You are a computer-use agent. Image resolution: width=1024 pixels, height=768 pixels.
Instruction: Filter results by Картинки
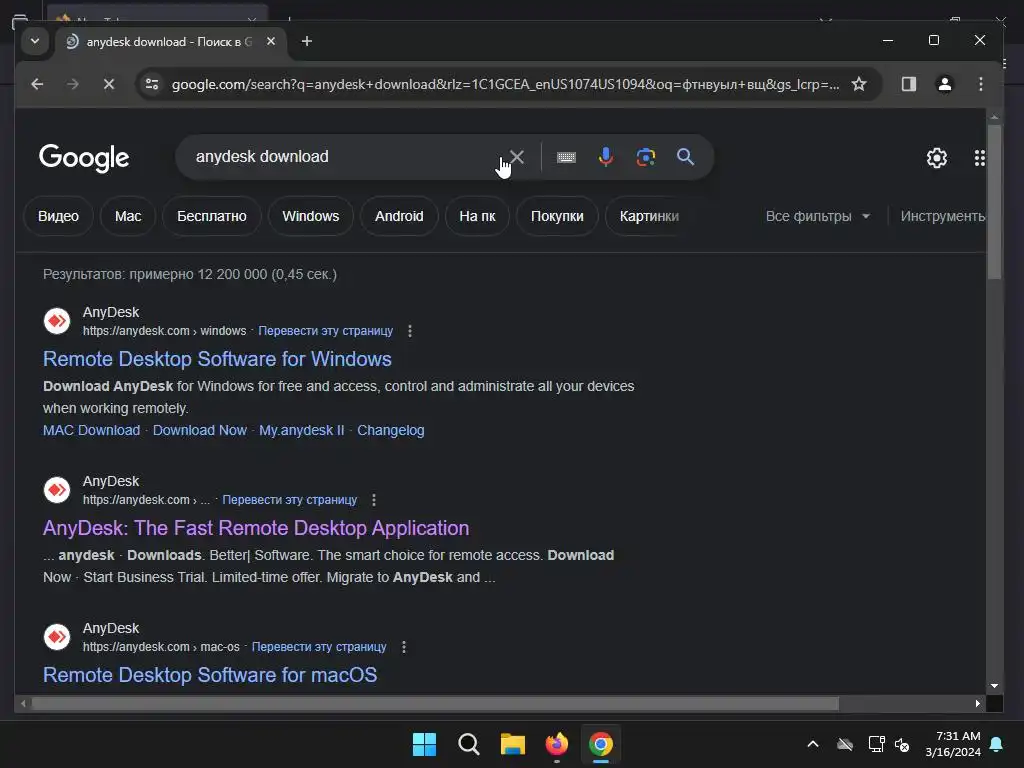[x=649, y=216]
